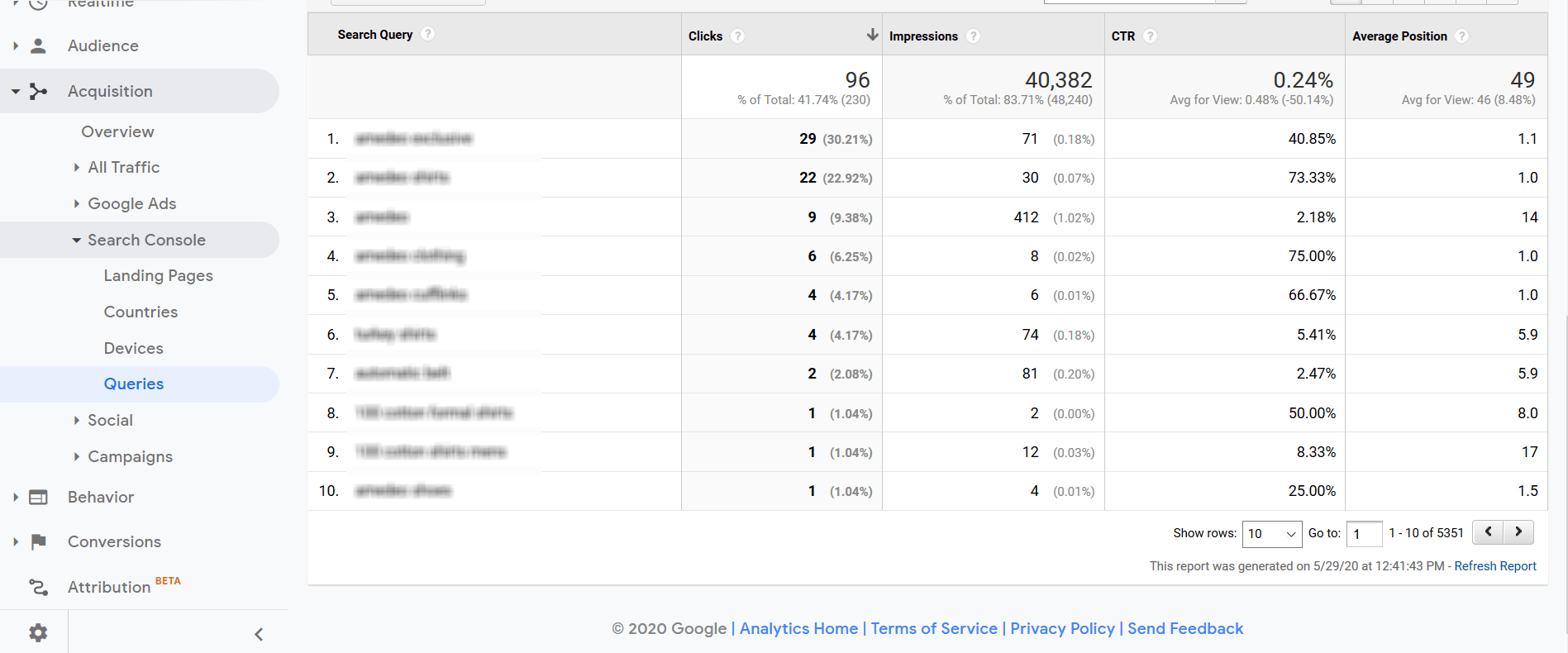Open Landing Pages report
Screen dimensions: 1568x653
(158, 275)
